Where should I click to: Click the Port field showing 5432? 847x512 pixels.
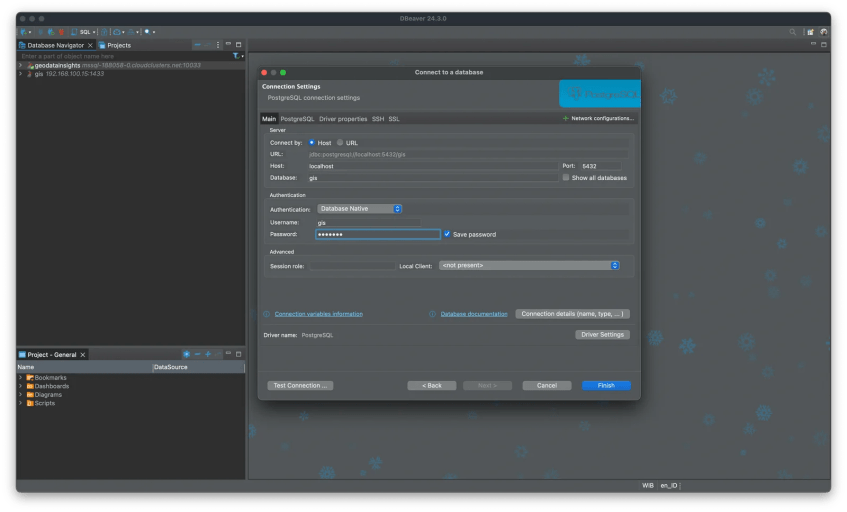pyautogui.click(x=601, y=166)
